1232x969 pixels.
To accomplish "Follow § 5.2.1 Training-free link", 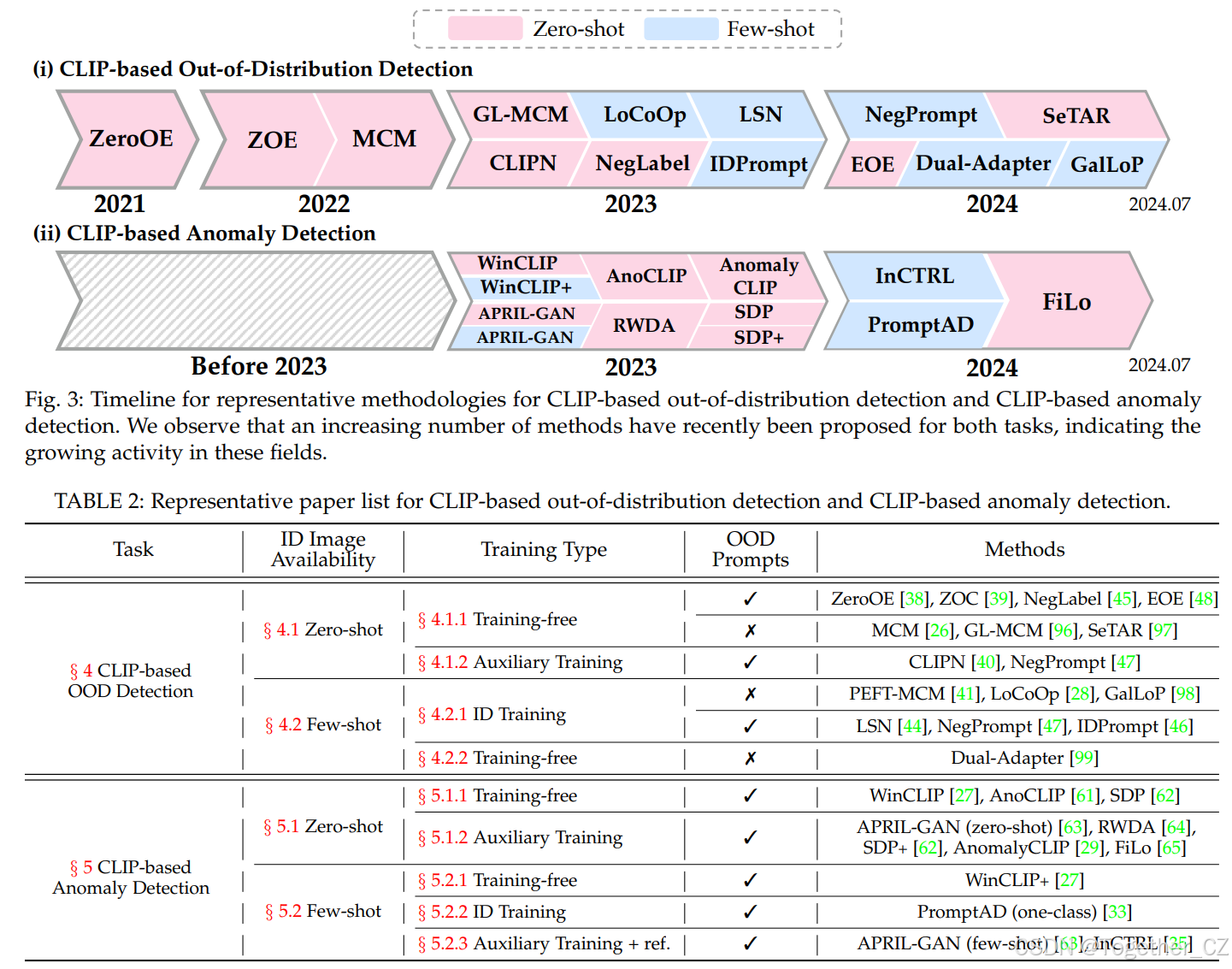I will (x=498, y=880).
